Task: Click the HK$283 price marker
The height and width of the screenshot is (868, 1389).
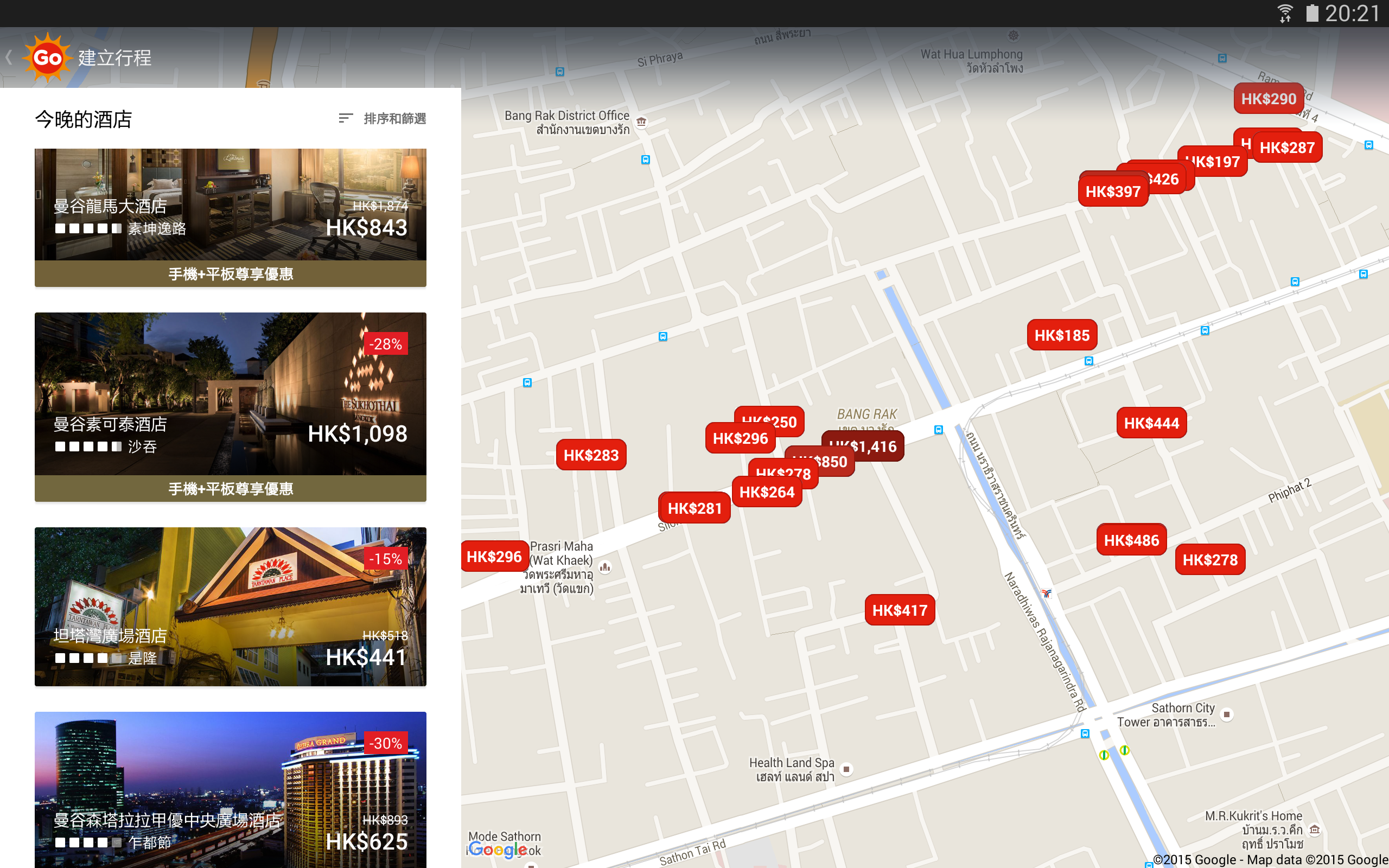Action: [x=591, y=455]
